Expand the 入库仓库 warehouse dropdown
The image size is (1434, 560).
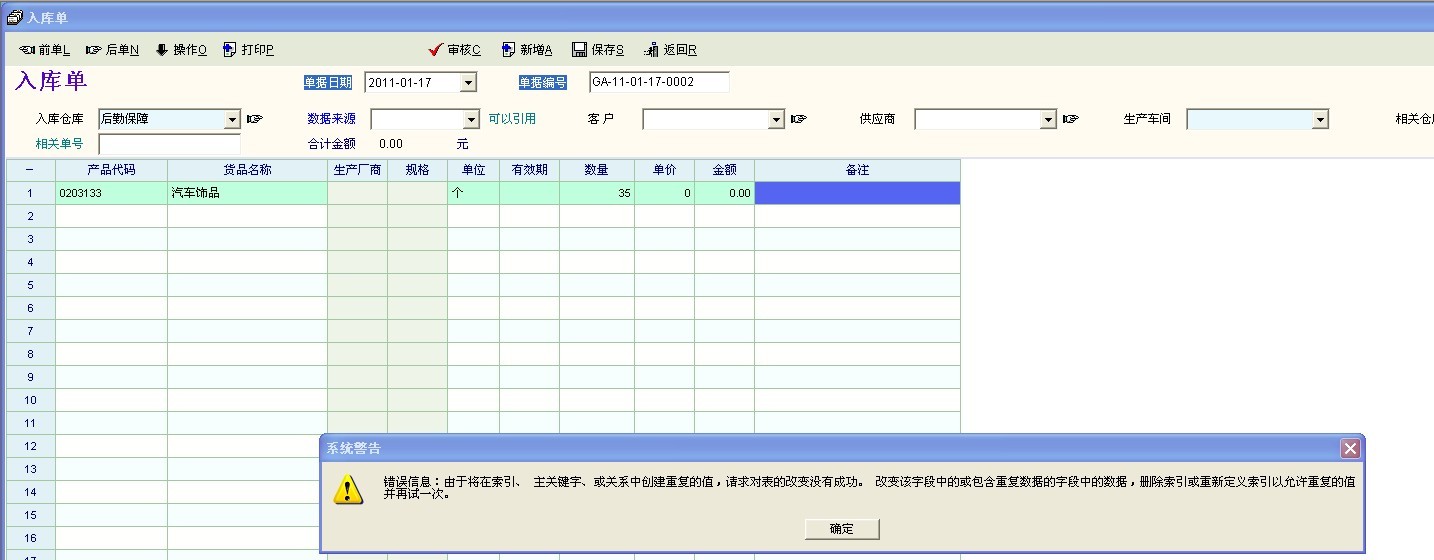pos(232,120)
